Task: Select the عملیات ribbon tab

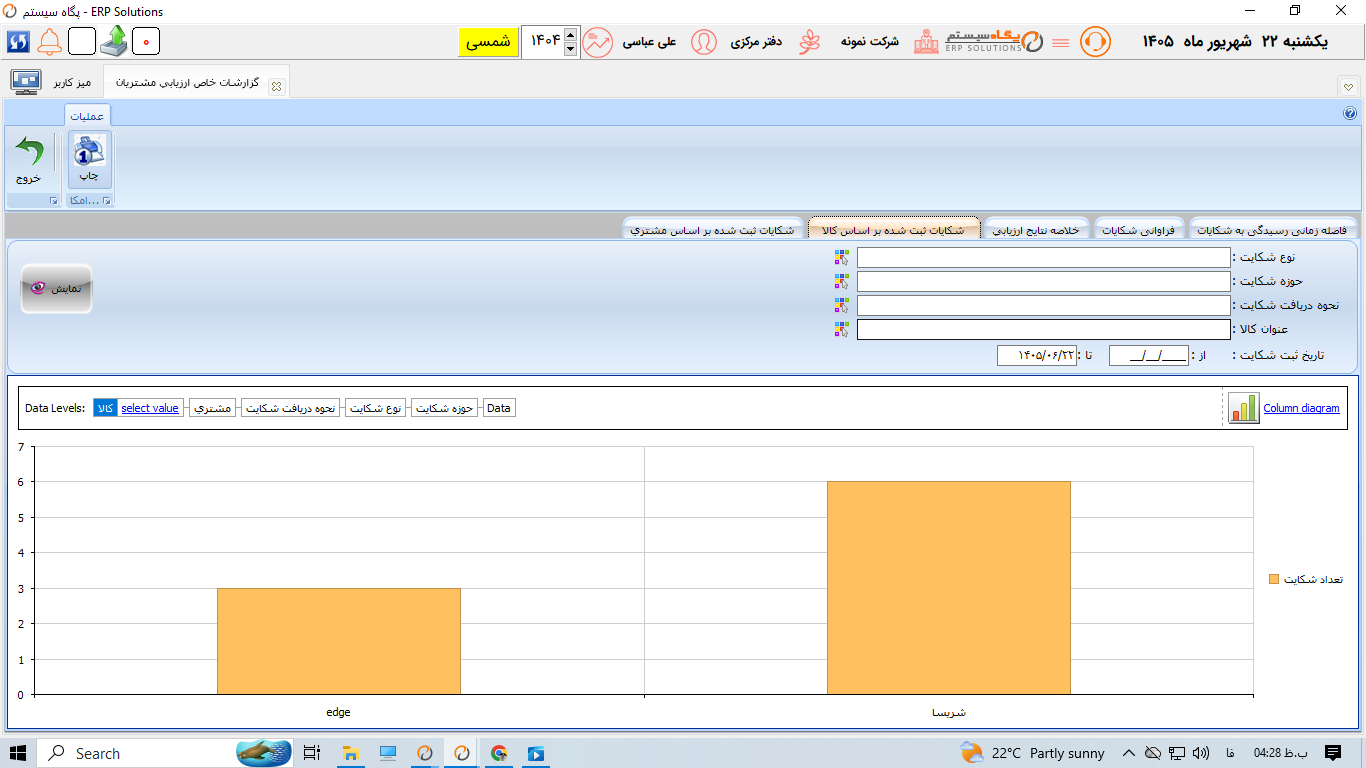Action: 87,116
